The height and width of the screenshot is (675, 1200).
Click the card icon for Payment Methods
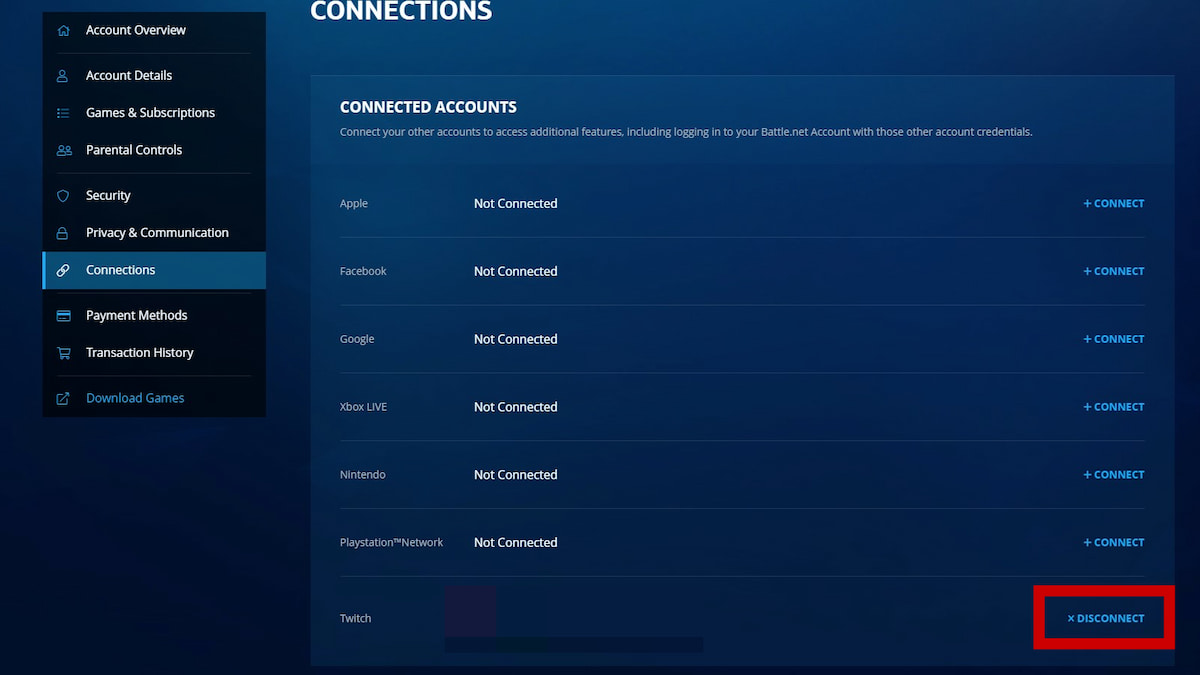tap(62, 315)
